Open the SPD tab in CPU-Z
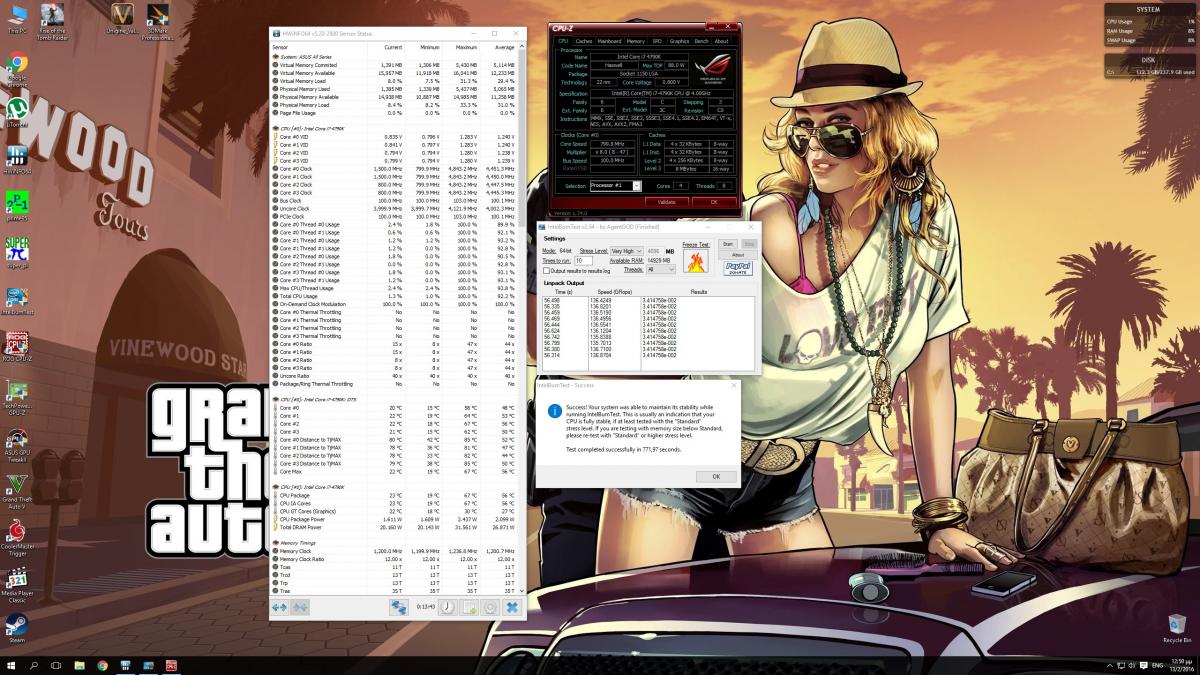The width and height of the screenshot is (1200, 675). tap(657, 41)
